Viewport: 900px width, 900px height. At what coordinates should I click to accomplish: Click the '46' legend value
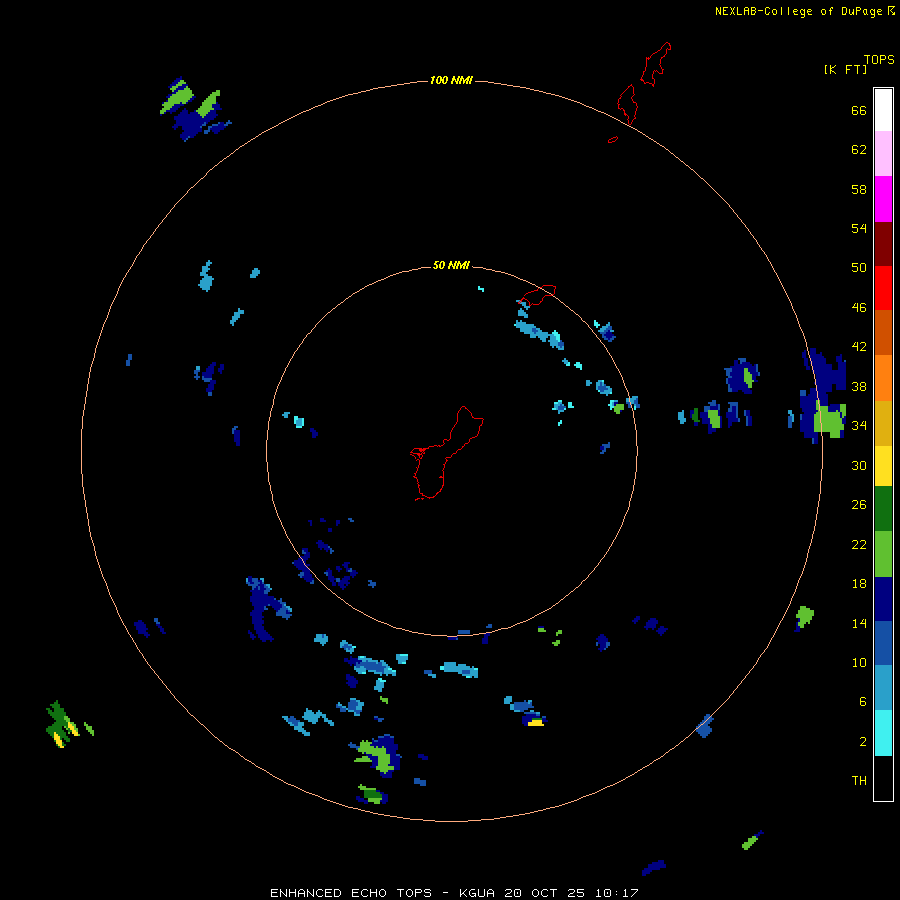pyautogui.click(x=859, y=308)
